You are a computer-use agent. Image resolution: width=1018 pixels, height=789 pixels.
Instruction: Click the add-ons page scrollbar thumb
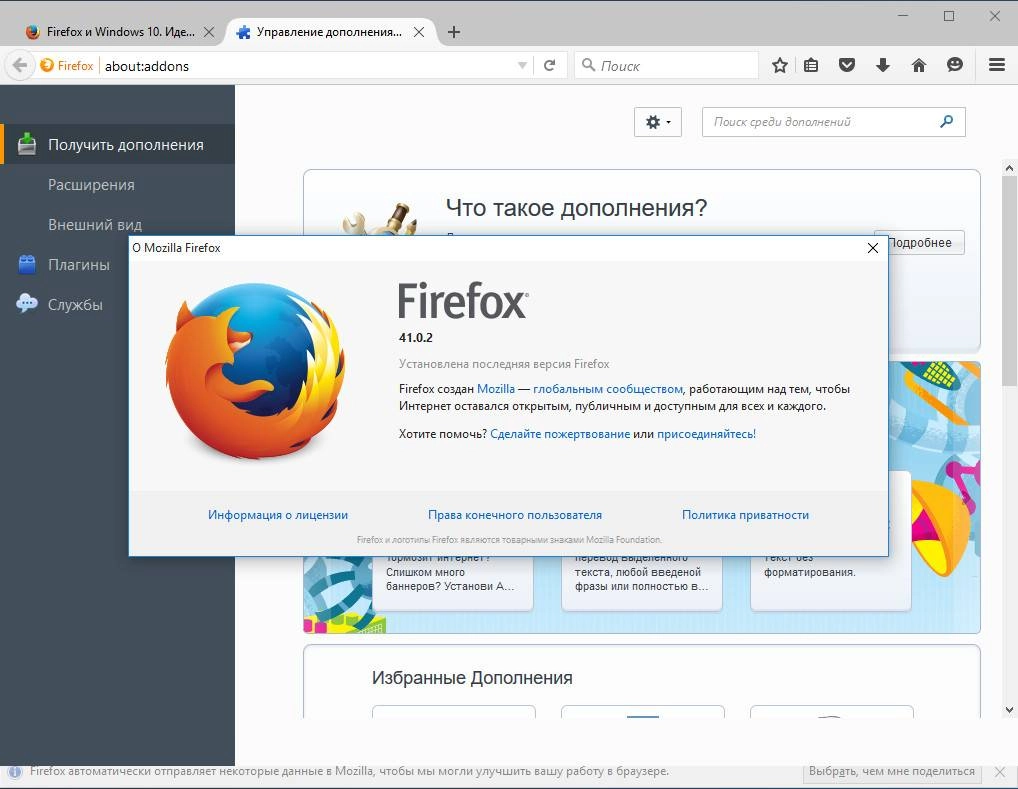[x=1009, y=281]
